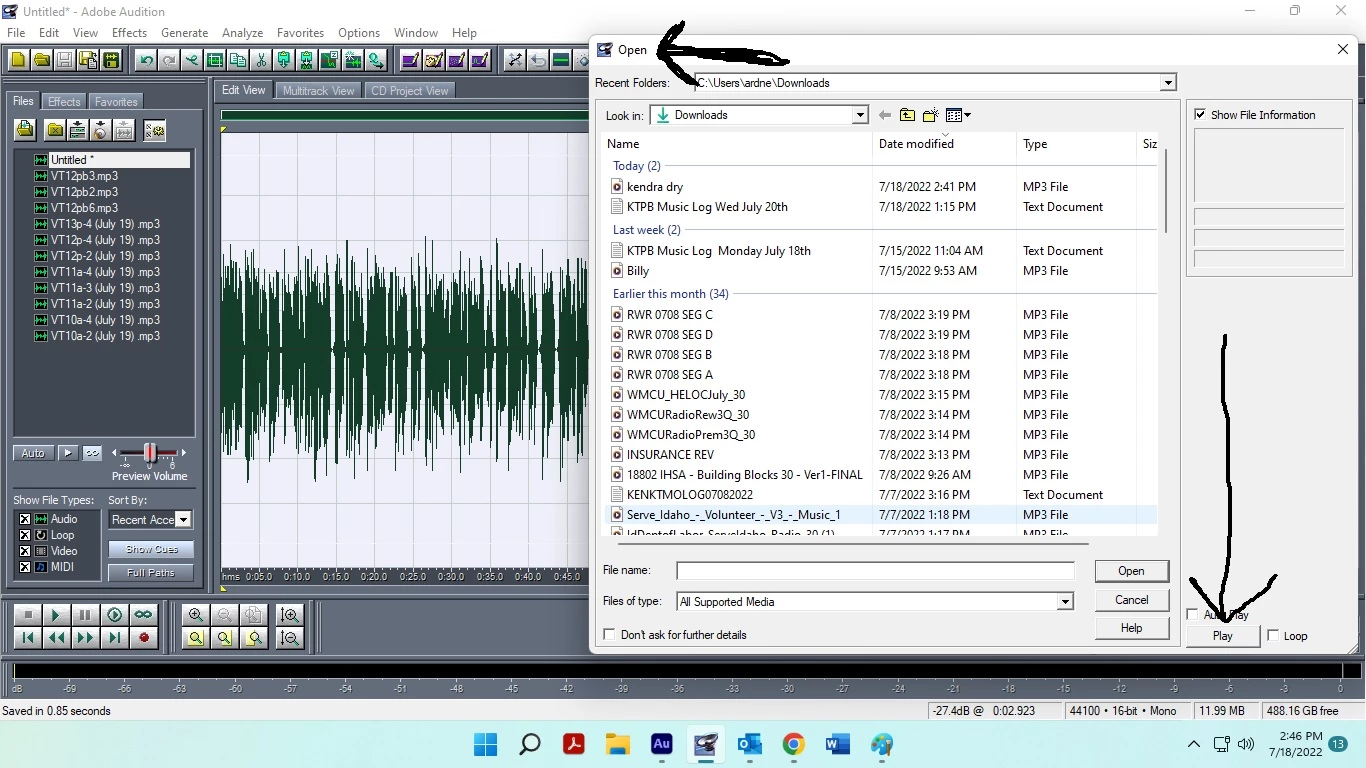The width and height of the screenshot is (1366, 768).
Task: Click the Go to Beginning transport button
Action: click(28, 638)
